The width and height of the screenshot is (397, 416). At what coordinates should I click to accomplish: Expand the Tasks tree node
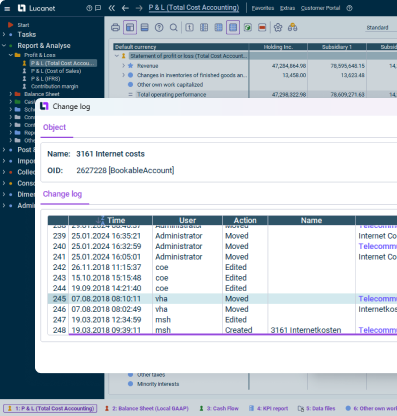click(x=4, y=34)
